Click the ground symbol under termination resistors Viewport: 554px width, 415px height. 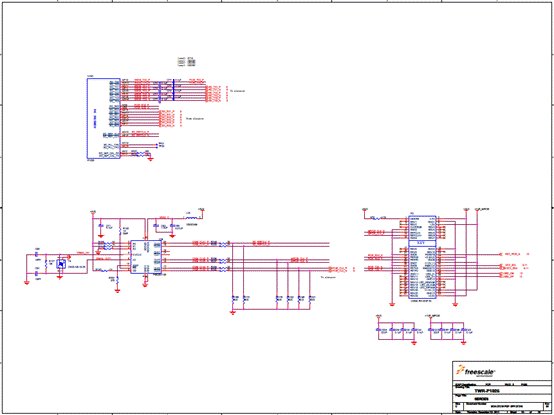click(x=232, y=313)
